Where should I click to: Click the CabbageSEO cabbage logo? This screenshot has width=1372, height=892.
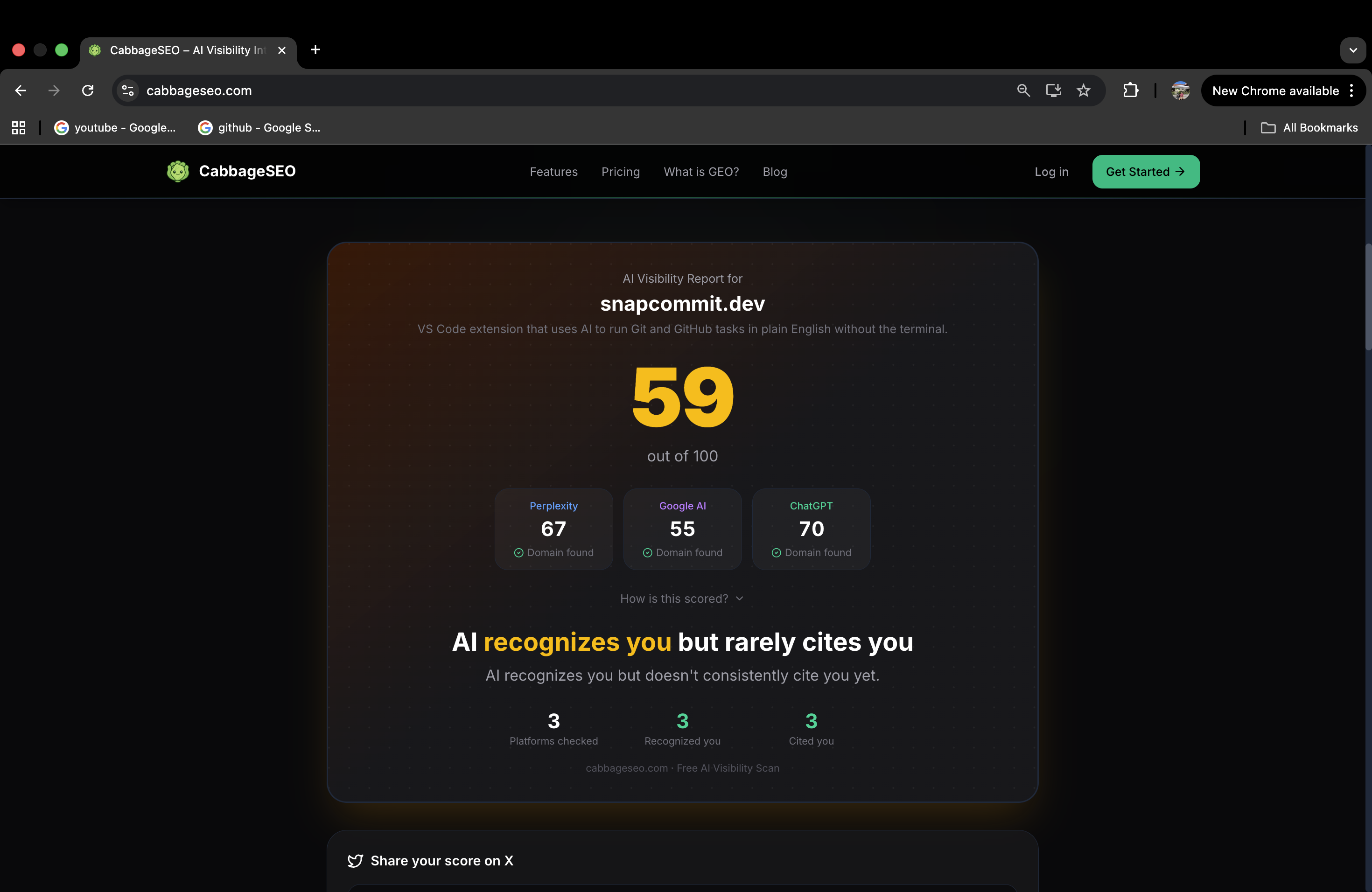(x=178, y=171)
